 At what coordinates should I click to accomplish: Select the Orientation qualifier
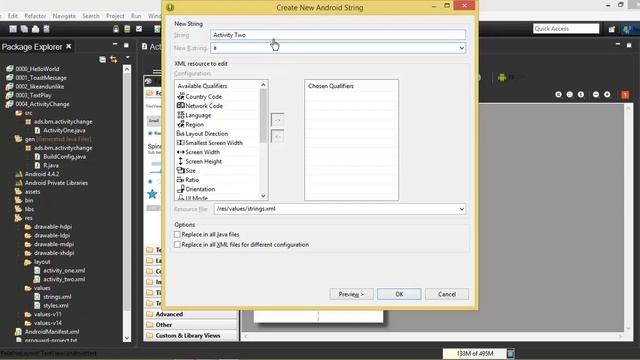[196, 189]
